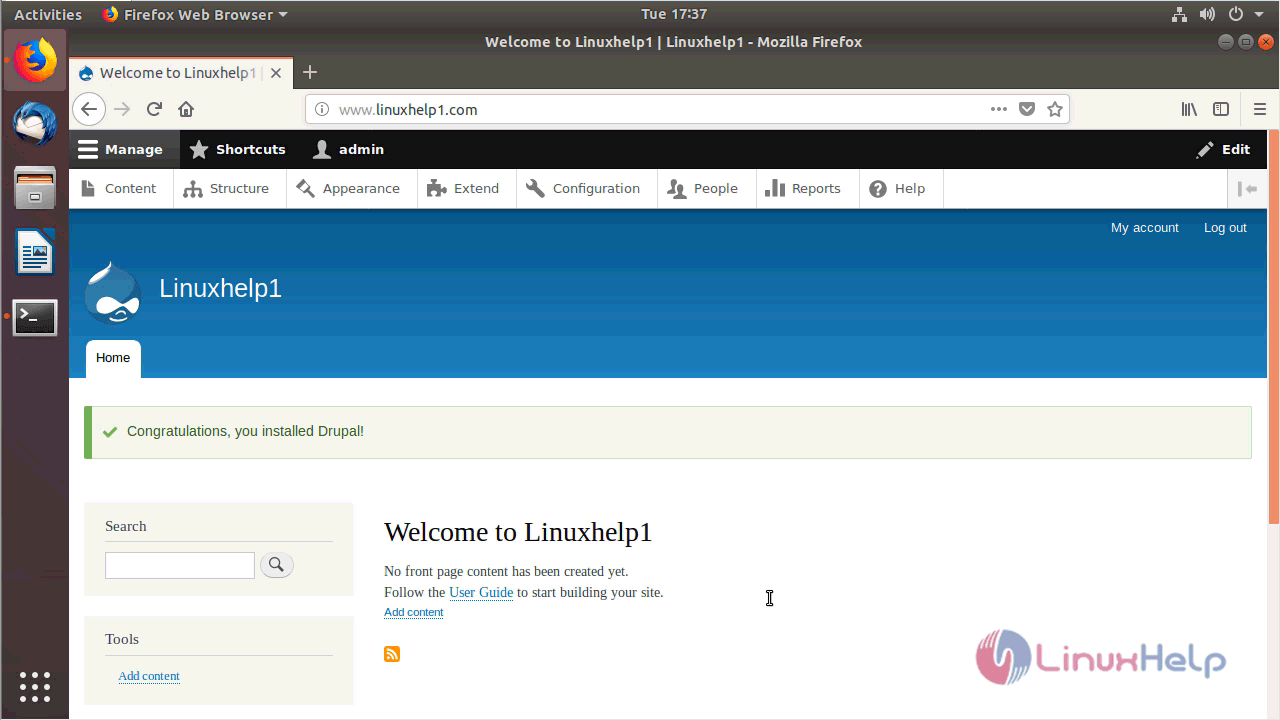Click Add content in the Tools block
Screen dimensions: 1280x720
tap(149, 676)
